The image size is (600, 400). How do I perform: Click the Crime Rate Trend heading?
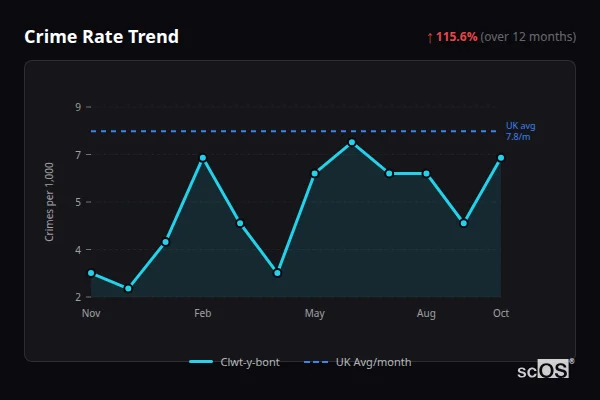101,37
